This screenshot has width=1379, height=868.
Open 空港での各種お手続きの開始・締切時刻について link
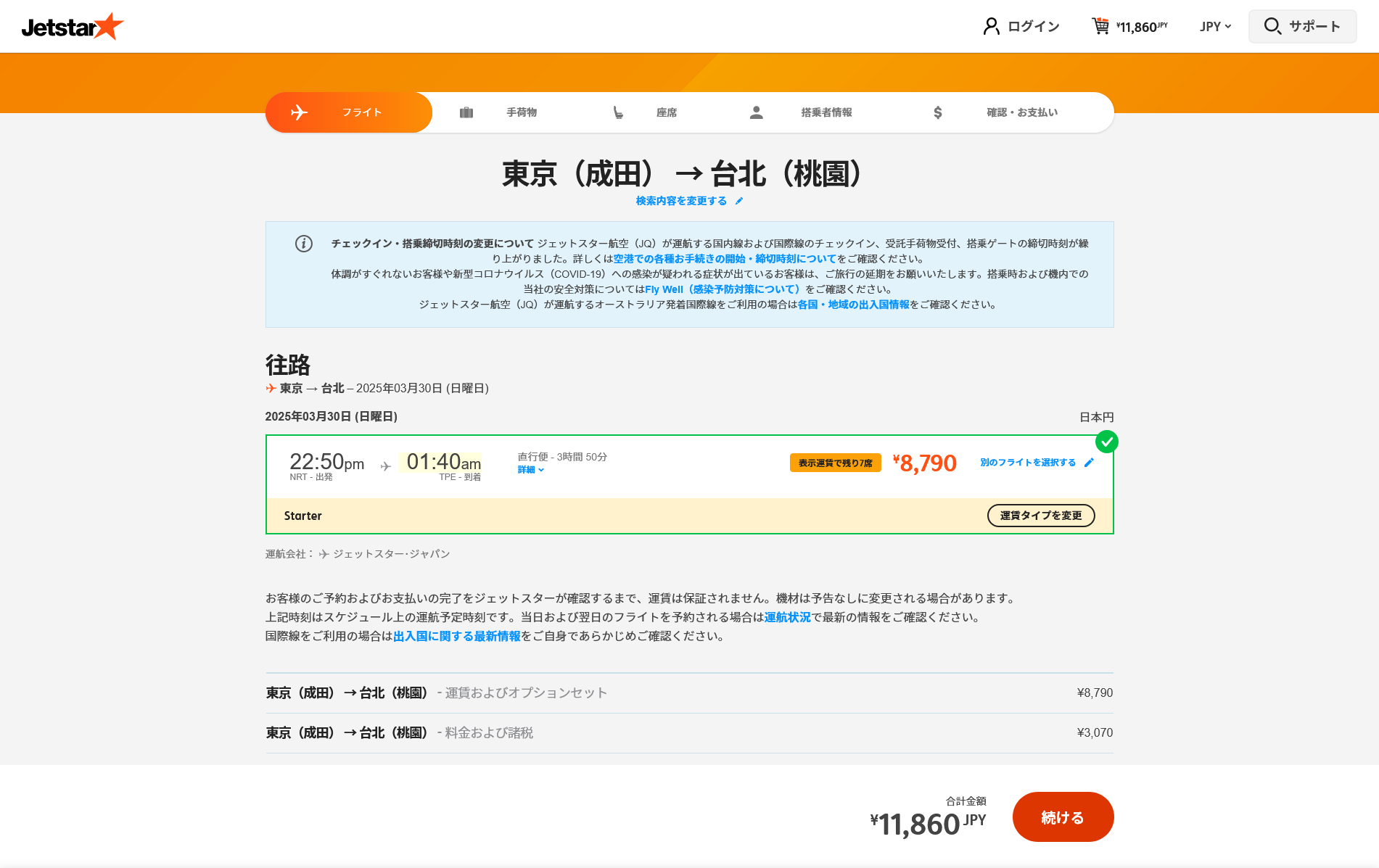pyautogui.click(x=725, y=259)
